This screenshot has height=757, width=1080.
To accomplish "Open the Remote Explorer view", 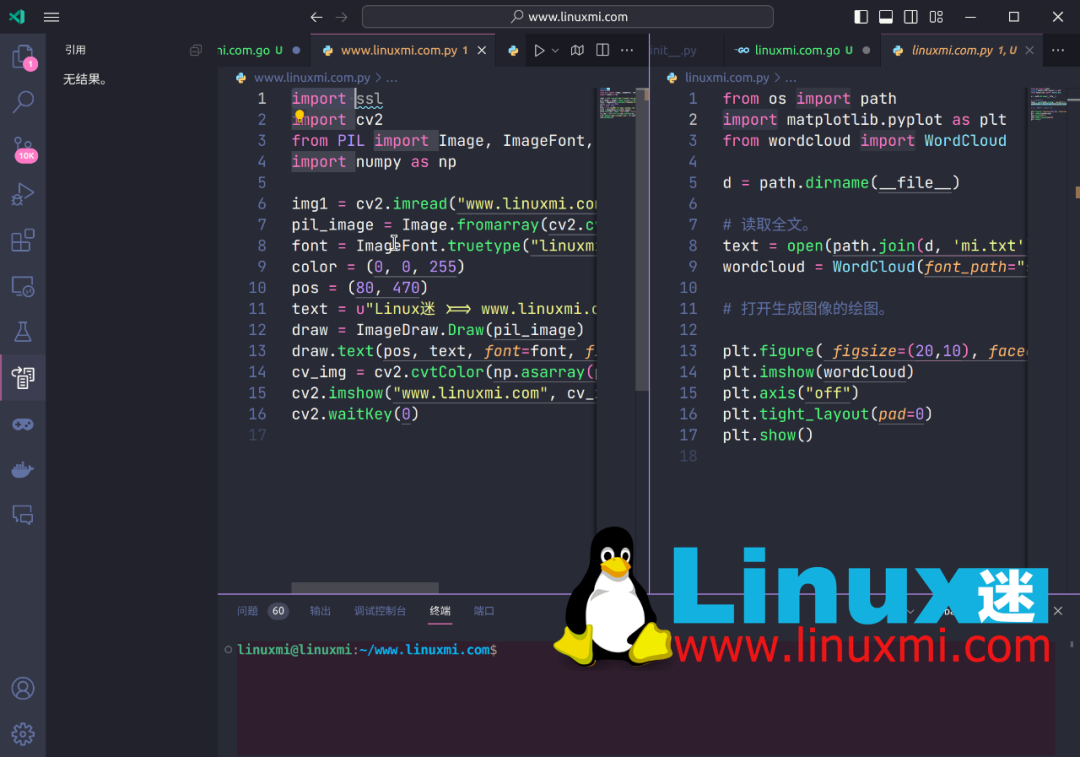I will [x=23, y=286].
